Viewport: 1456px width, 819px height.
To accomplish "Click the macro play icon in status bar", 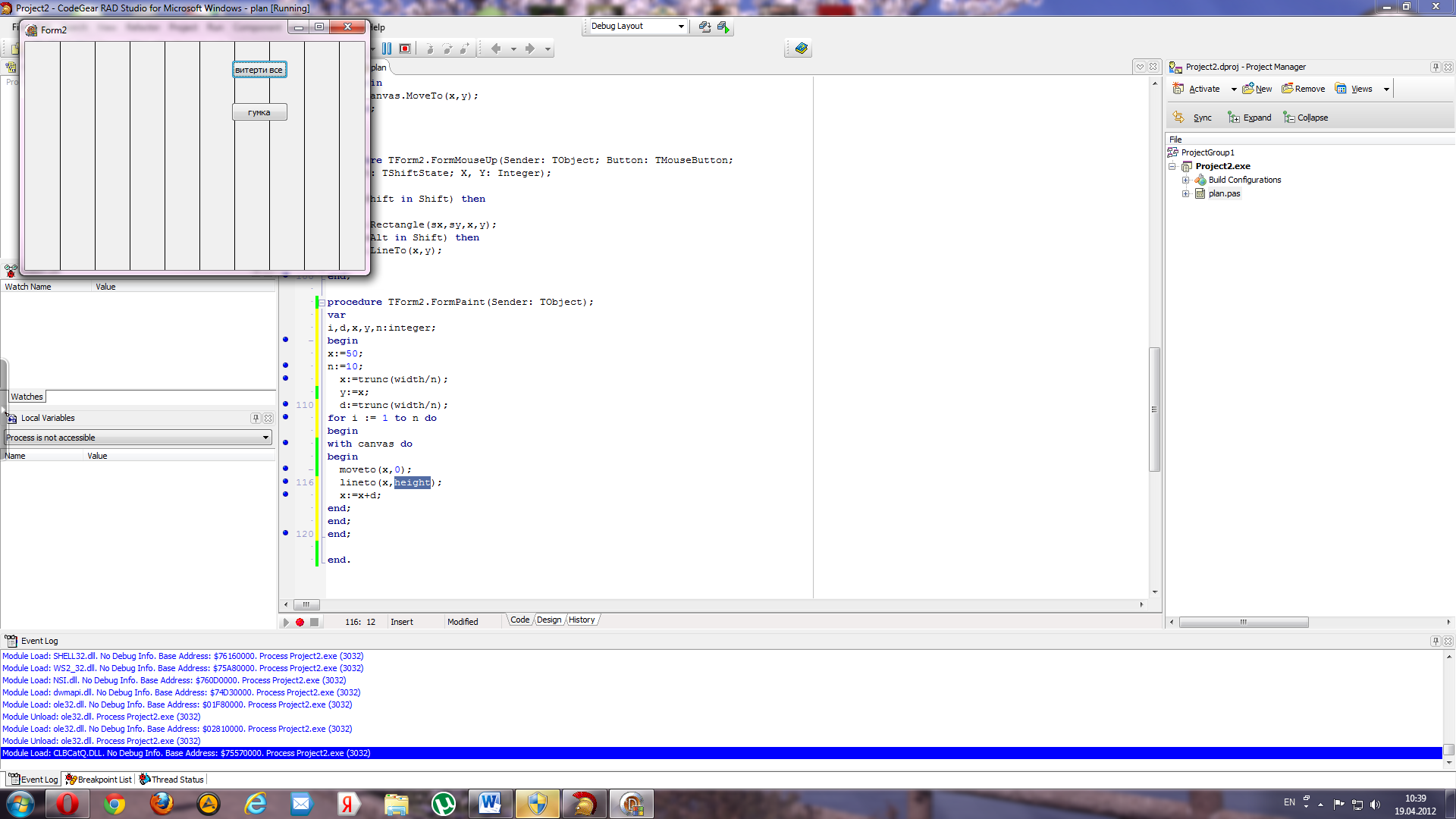I will pyautogui.click(x=286, y=622).
